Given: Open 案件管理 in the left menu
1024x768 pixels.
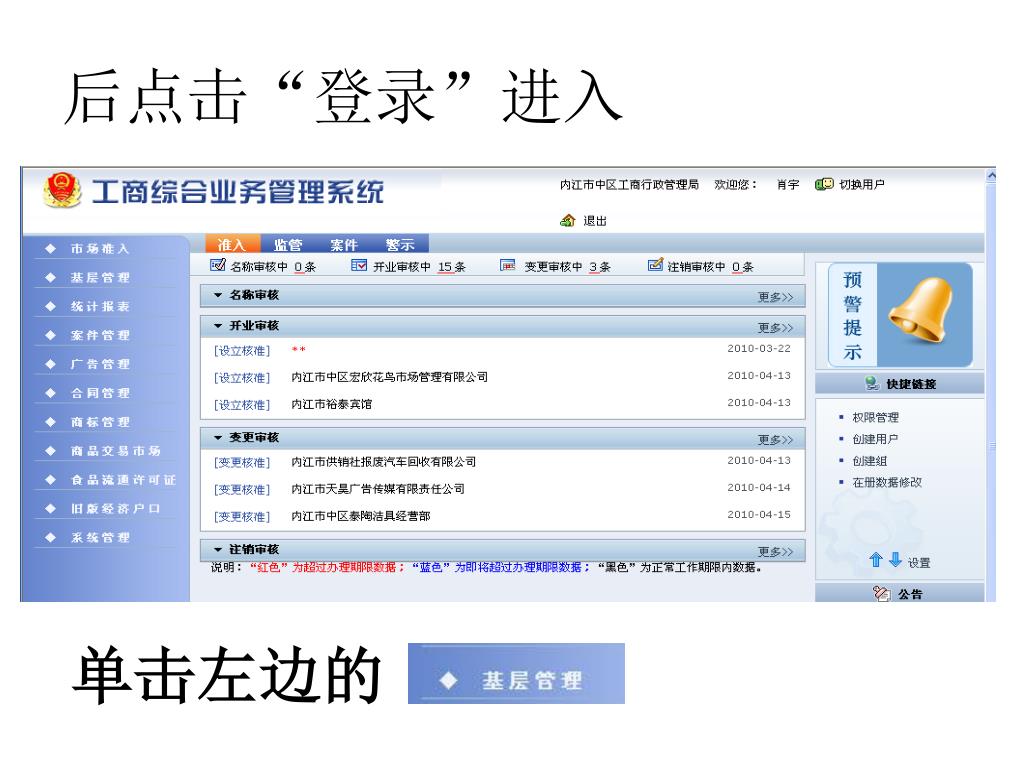Looking at the screenshot, I should (101, 335).
